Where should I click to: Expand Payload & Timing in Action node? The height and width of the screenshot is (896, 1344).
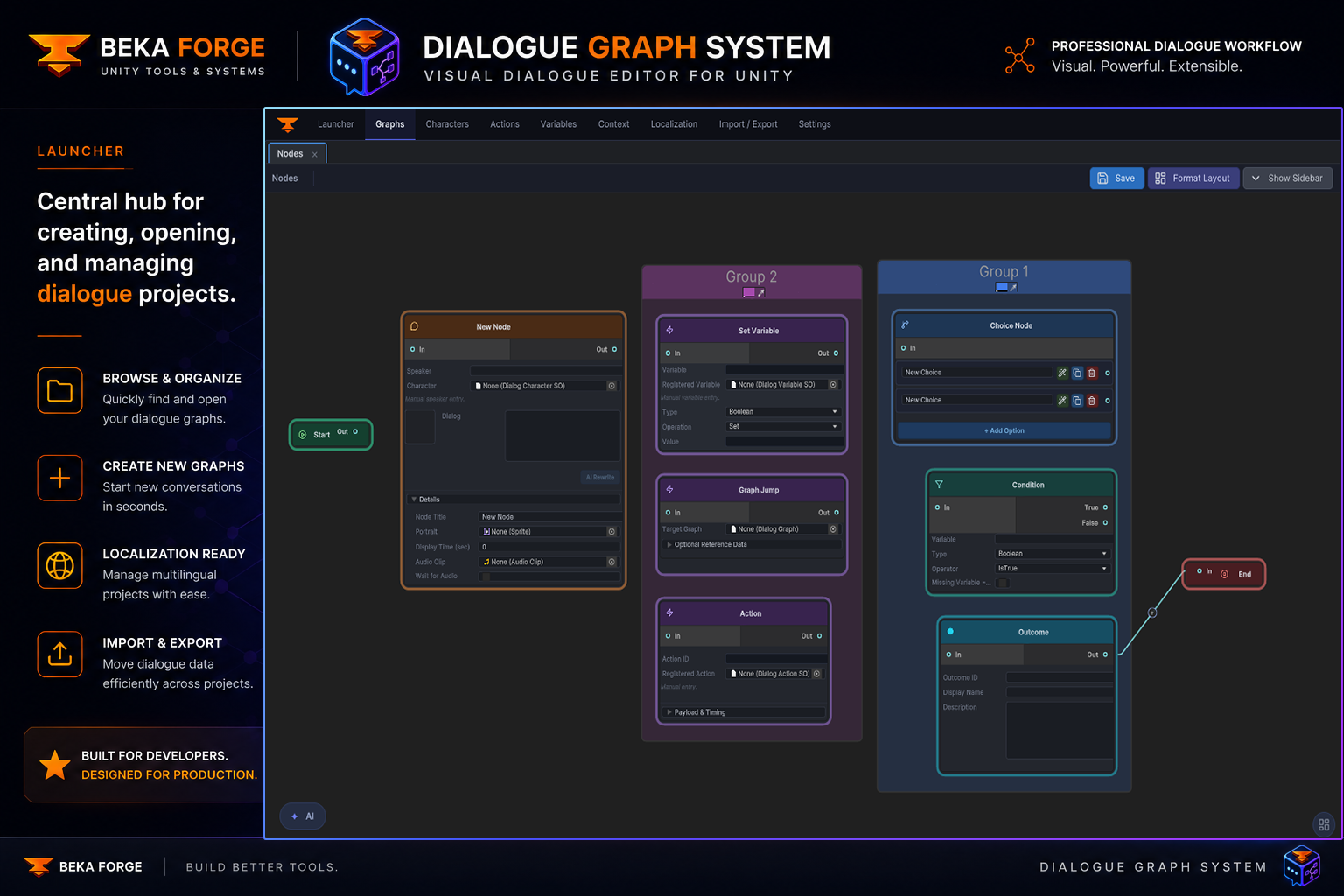pyautogui.click(x=744, y=712)
